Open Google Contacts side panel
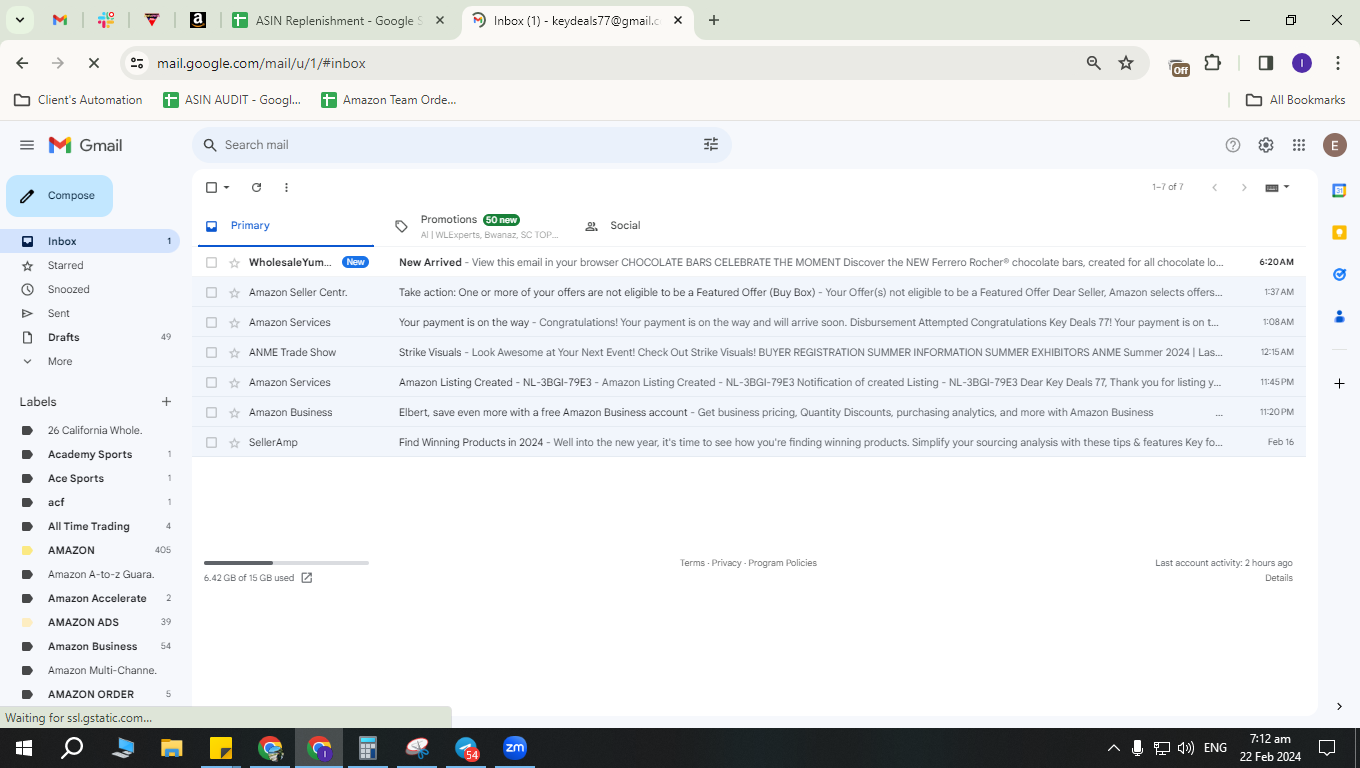This screenshot has width=1360, height=768. pyautogui.click(x=1339, y=316)
